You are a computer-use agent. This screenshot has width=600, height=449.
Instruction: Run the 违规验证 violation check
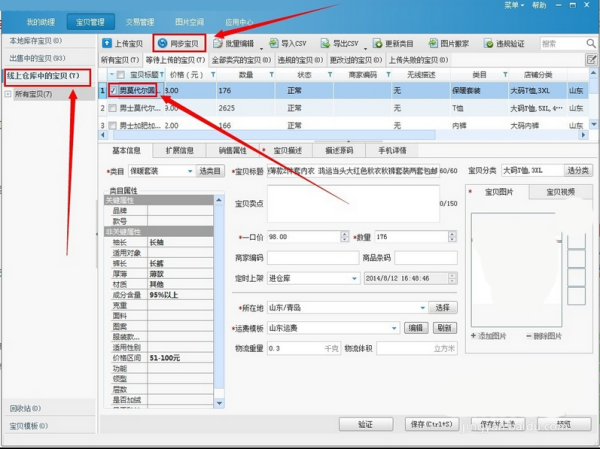pos(504,44)
